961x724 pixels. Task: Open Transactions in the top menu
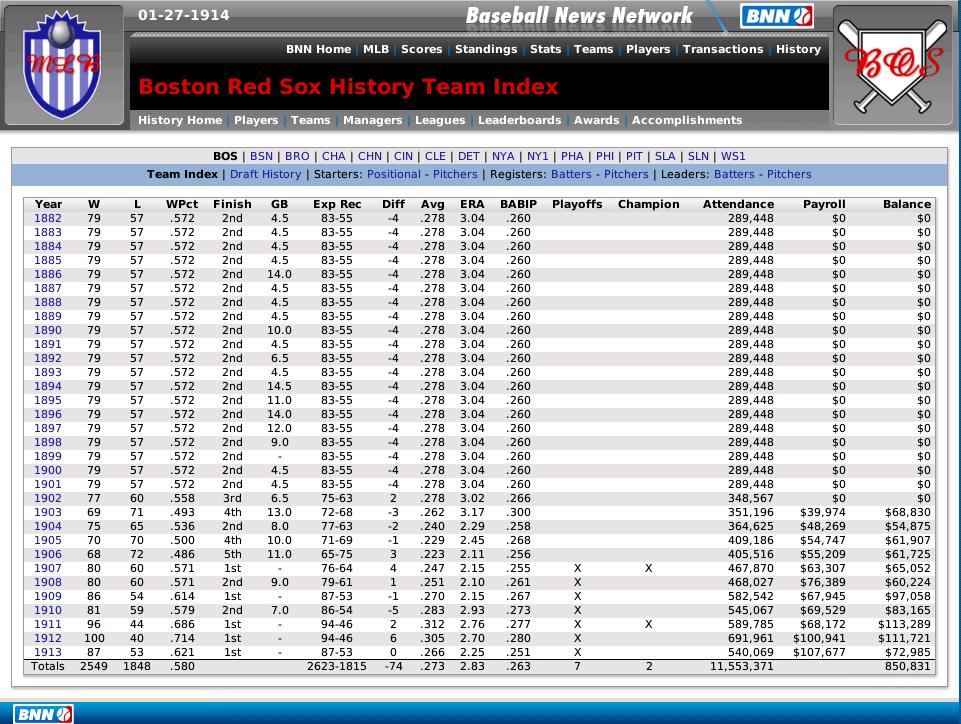(723, 49)
